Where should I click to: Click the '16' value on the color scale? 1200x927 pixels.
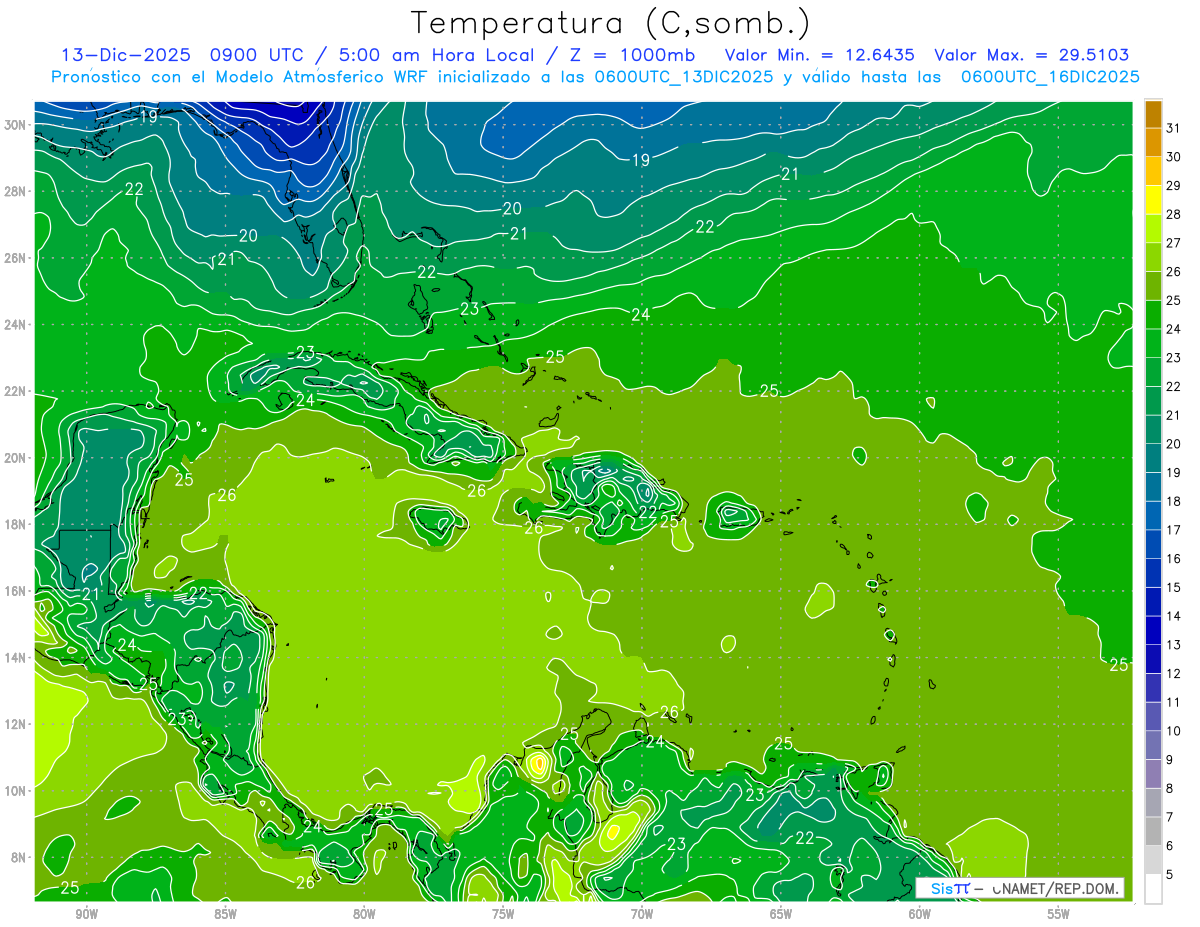pyautogui.click(x=1174, y=559)
